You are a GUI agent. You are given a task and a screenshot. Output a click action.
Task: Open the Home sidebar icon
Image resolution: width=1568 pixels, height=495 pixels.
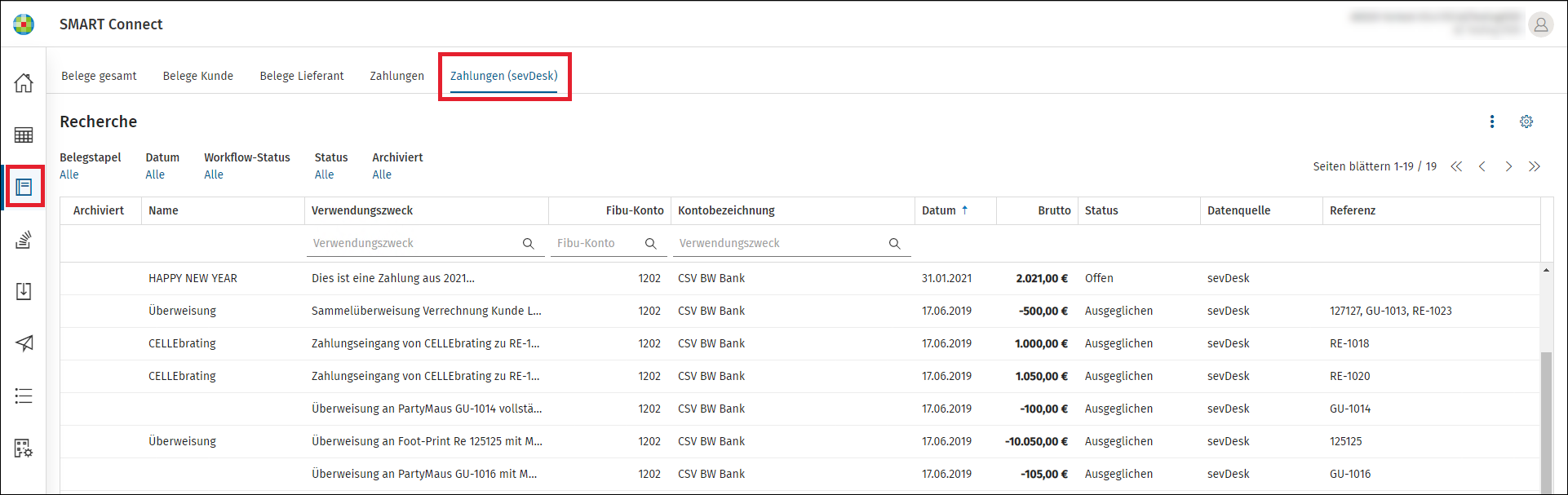pyautogui.click(x=24, y=82)
